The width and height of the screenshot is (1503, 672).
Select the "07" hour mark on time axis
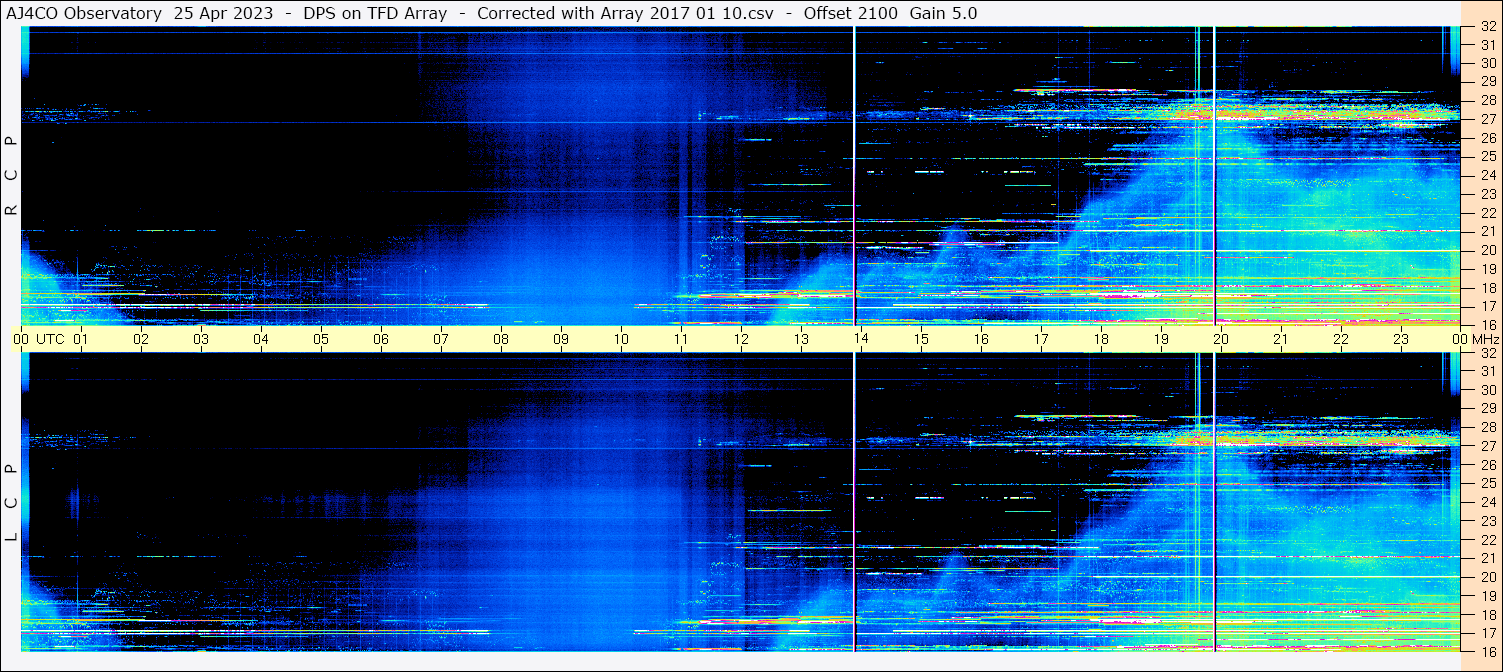(441, 339)
